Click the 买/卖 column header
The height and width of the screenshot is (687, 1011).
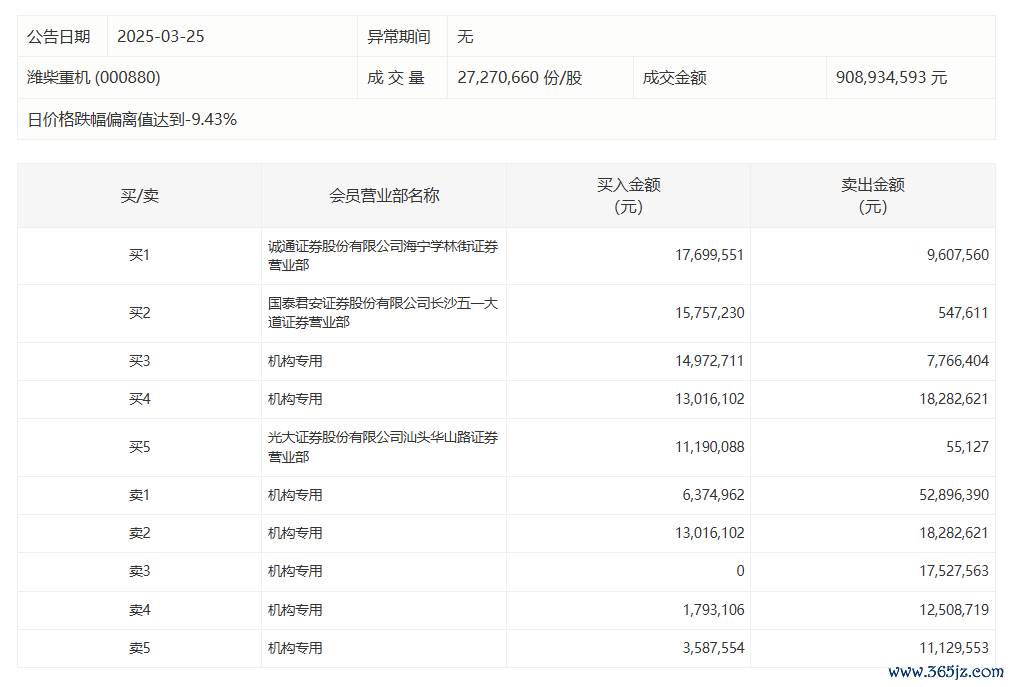[139, 196]
